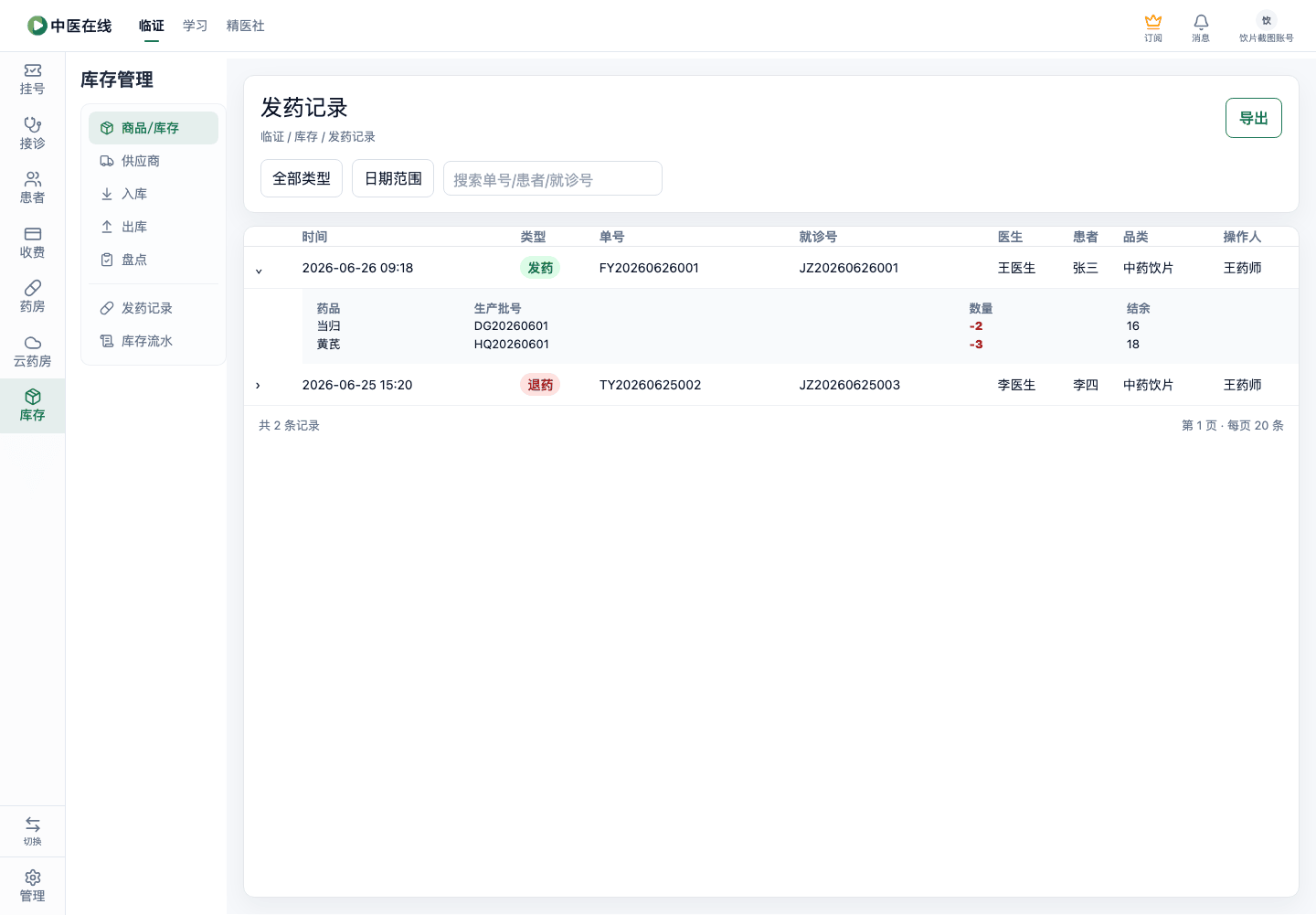Open 盘点 stocktake menu item
The width and height of the screenshot is (1316, 915).
[x=154, y=260]
